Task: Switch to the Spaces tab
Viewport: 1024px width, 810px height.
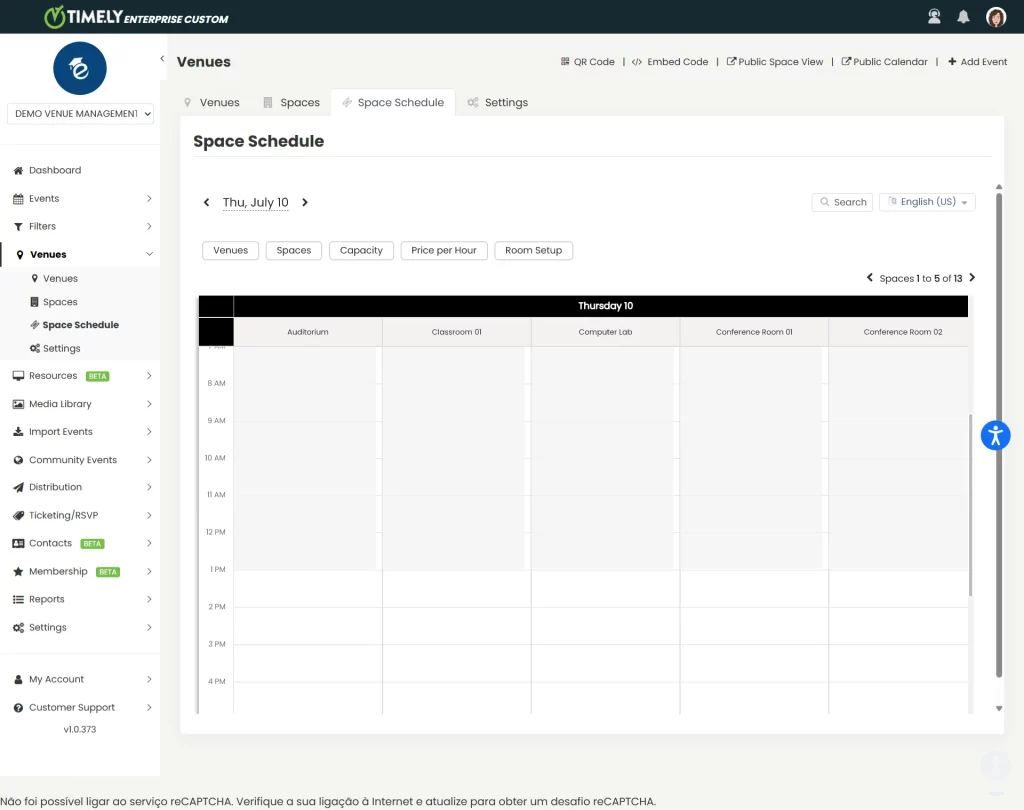Action: [x=291, y=103]
